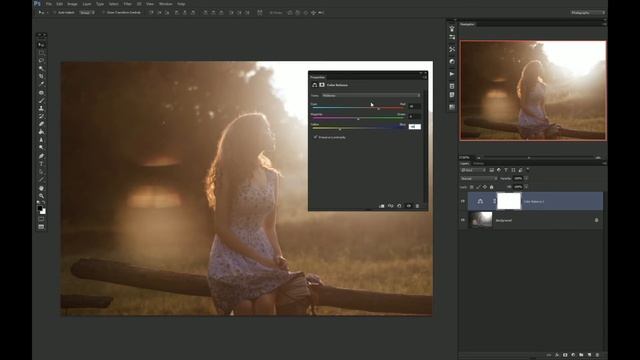
Task: Adjust the Yellow-Blue slider handle
Action: (x=340, y=129)
